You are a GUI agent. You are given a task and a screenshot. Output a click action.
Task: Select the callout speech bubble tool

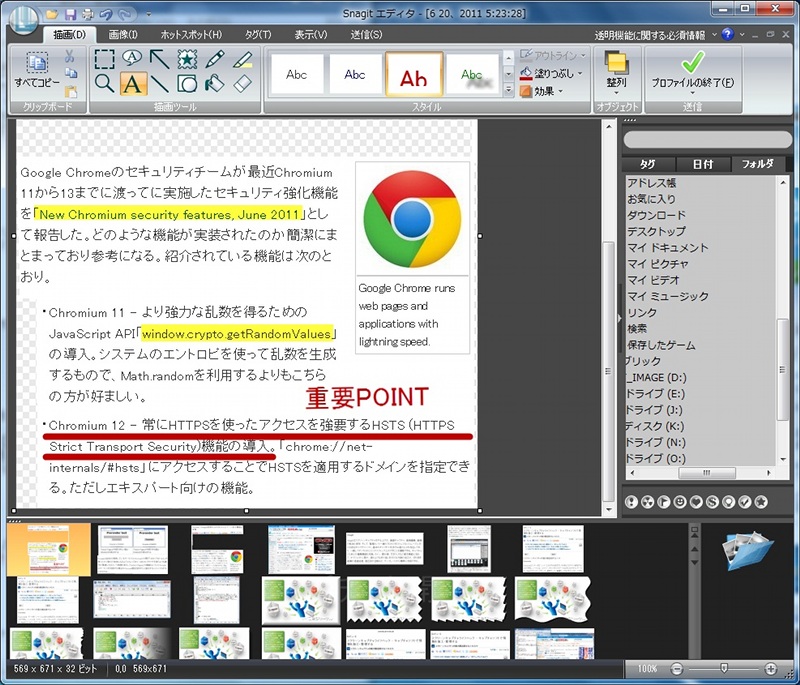pos(132,58)
